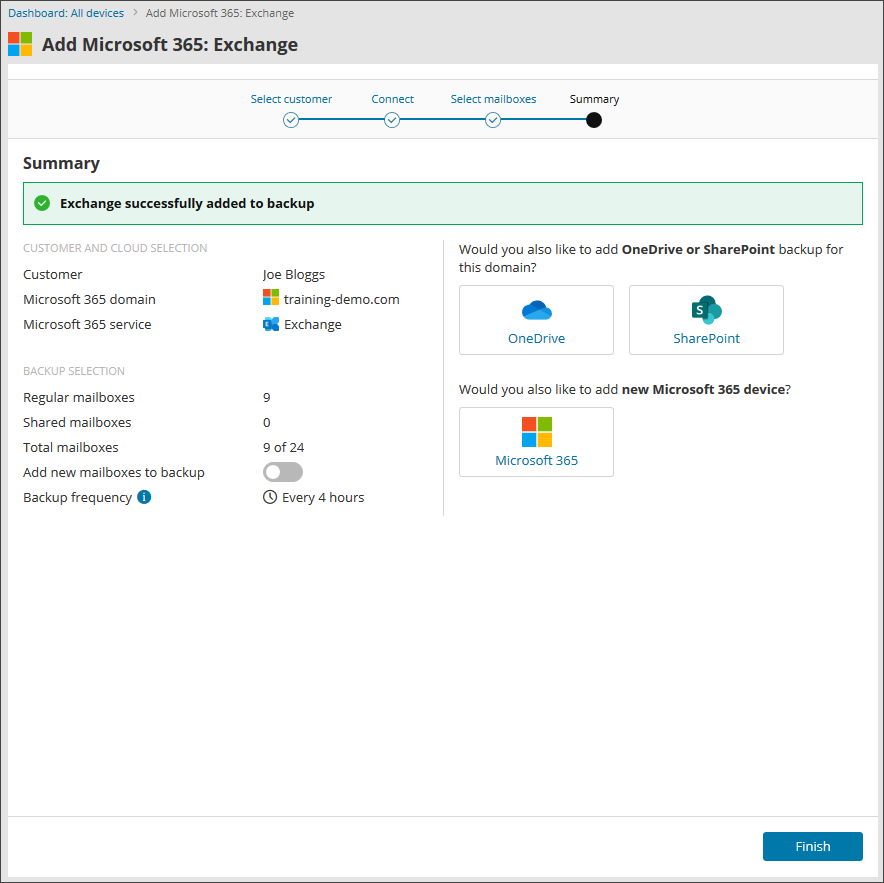Add OneDrive backup via its link label

click(536, 338)
